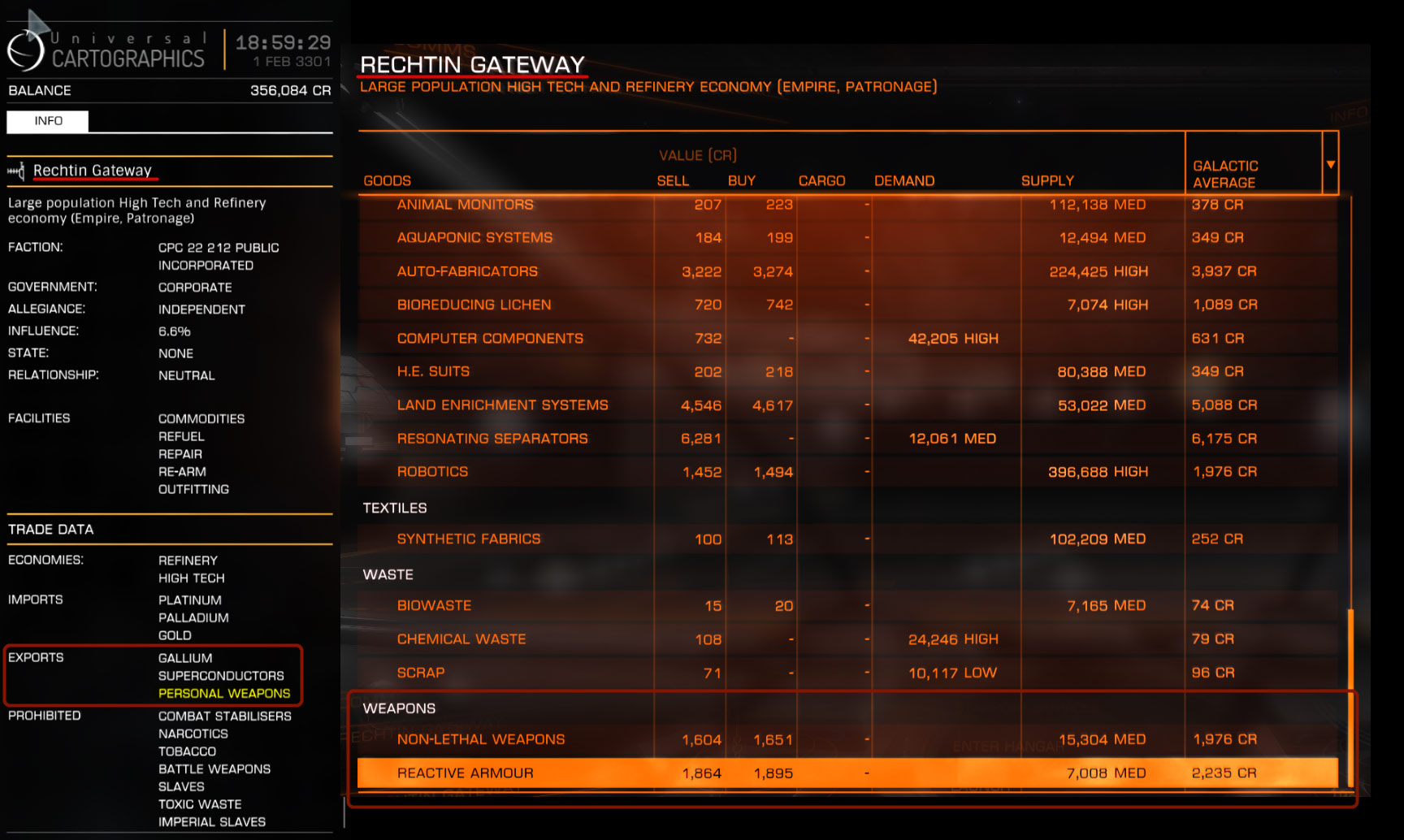The height and width of the screenshot is (840, 1404).
Task: Click PLATINUM in imports list
Action: (x=189, y=600)
